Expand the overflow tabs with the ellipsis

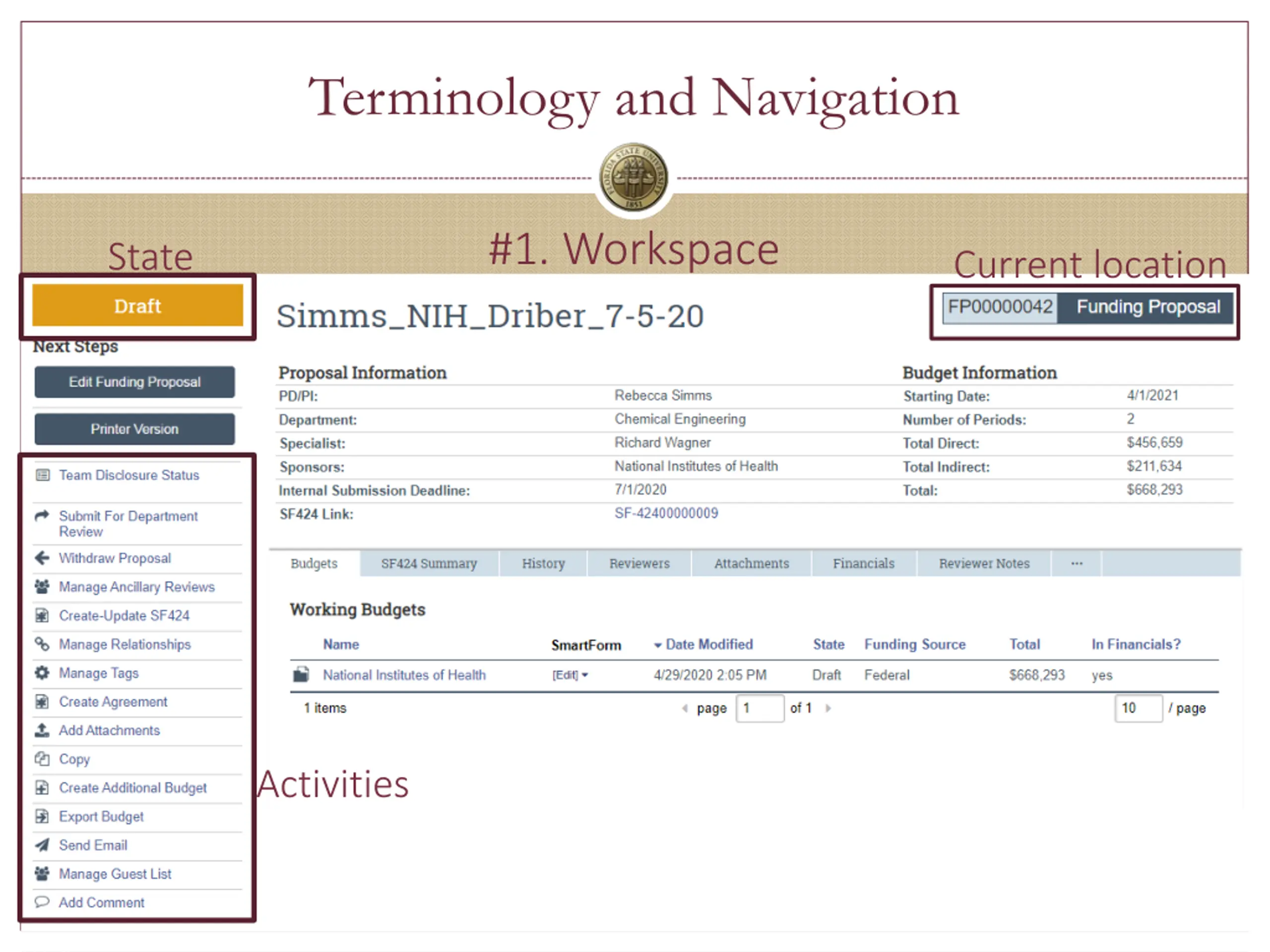[x=1077, y=563]
